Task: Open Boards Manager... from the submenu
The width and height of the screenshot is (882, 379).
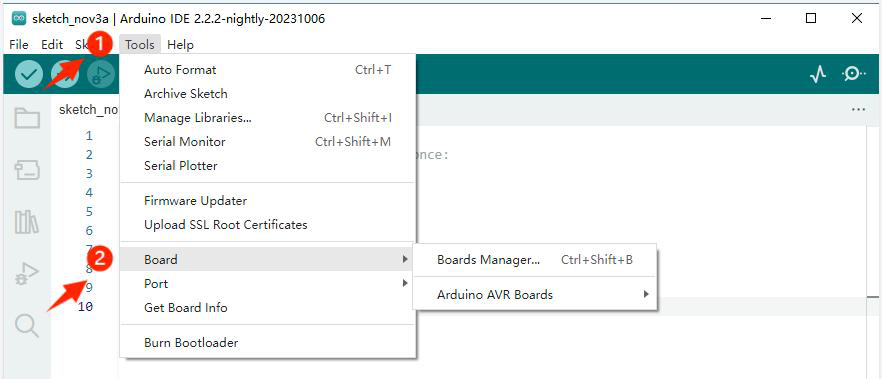Action: click(535, 260)
